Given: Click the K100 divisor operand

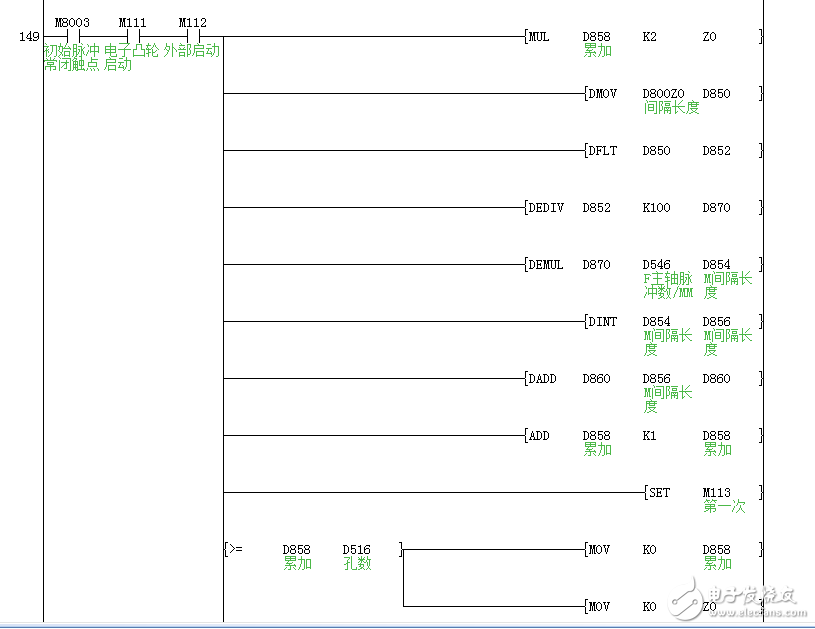Looking at the screenshot, I should [x=656, y=207].
